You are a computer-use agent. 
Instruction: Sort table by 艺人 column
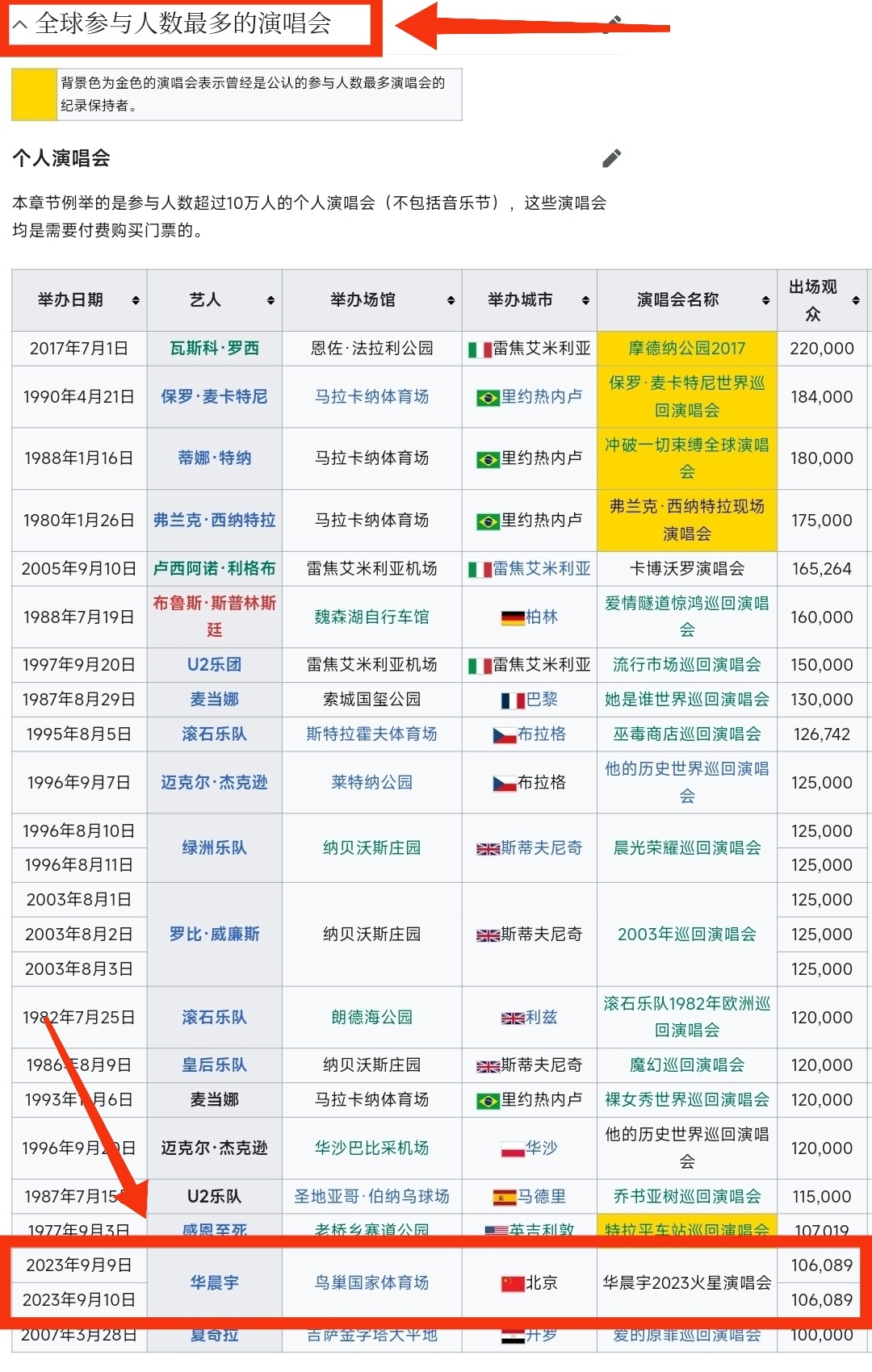tap(270, 300)
